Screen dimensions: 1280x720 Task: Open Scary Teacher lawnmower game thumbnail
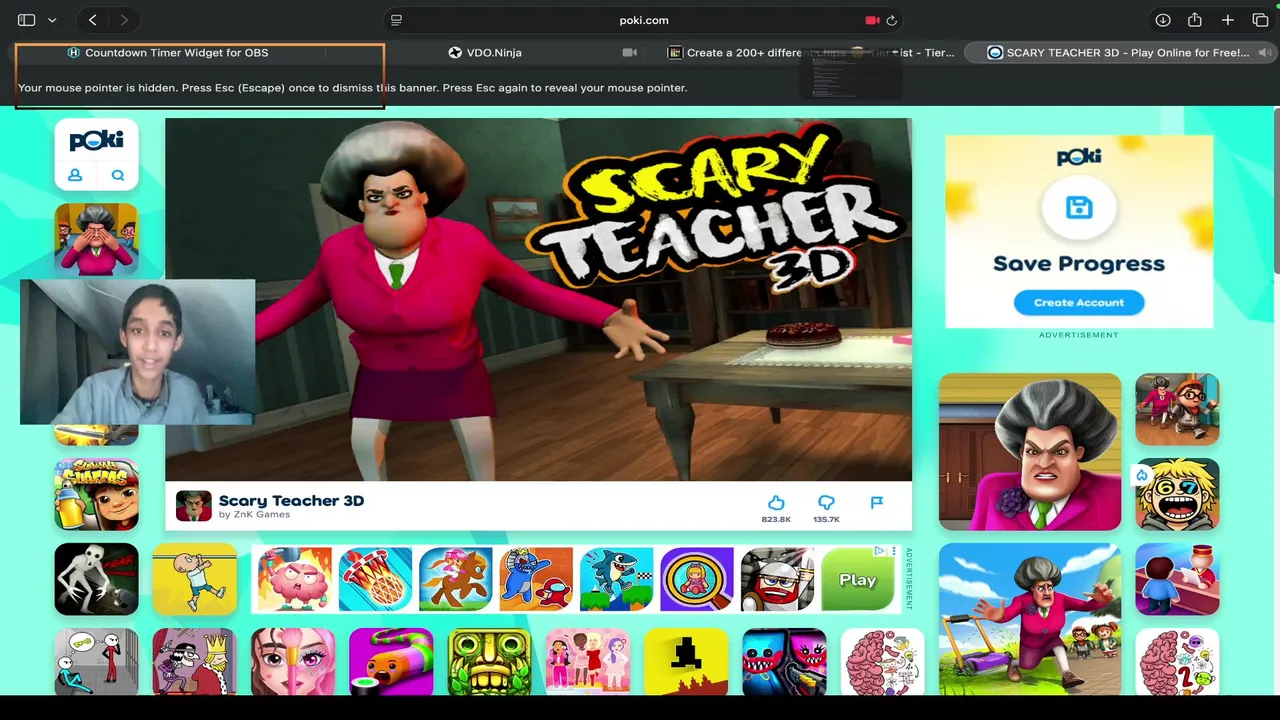[1030, 619]
